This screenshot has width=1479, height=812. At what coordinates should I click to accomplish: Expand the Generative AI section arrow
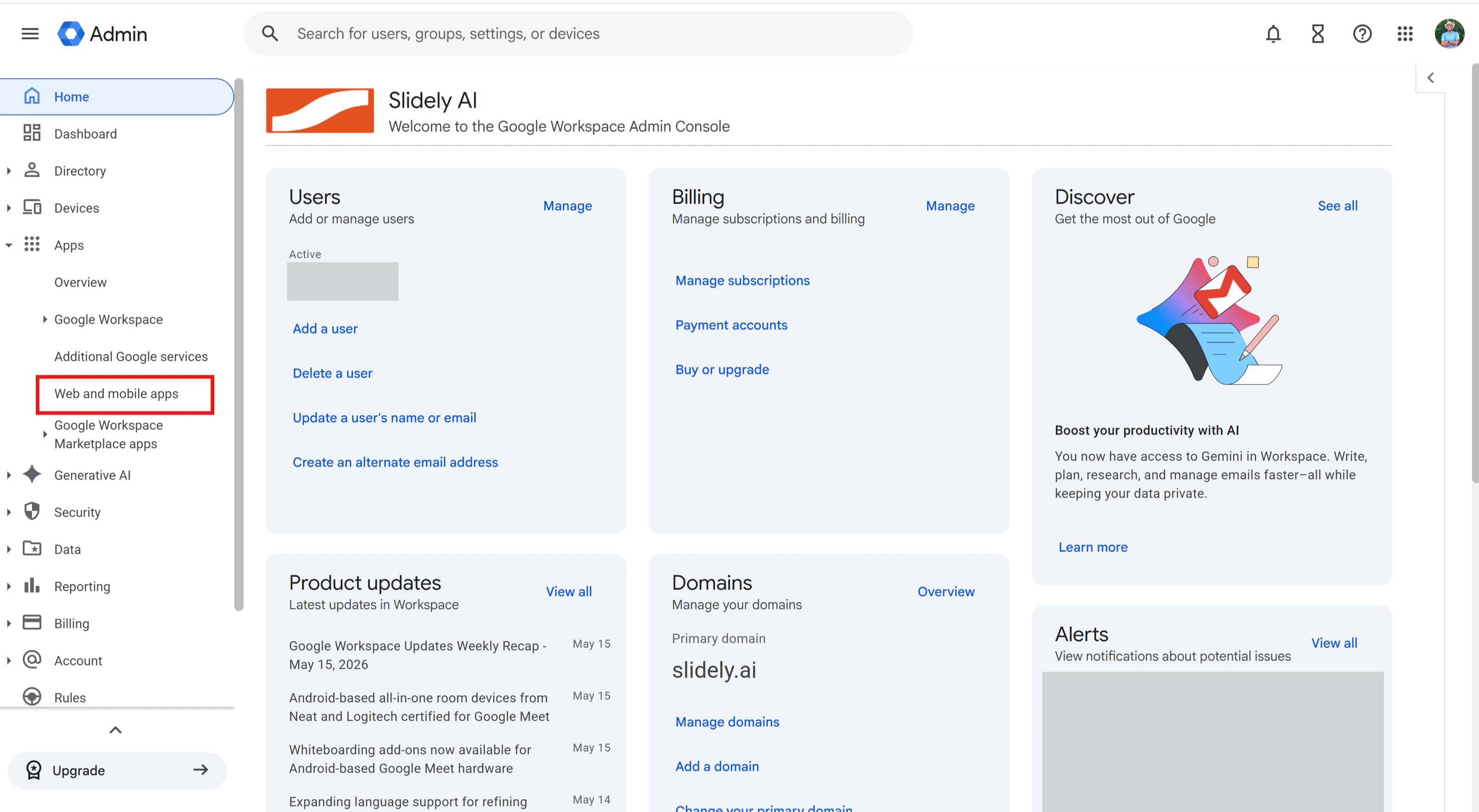pos(9,475)
